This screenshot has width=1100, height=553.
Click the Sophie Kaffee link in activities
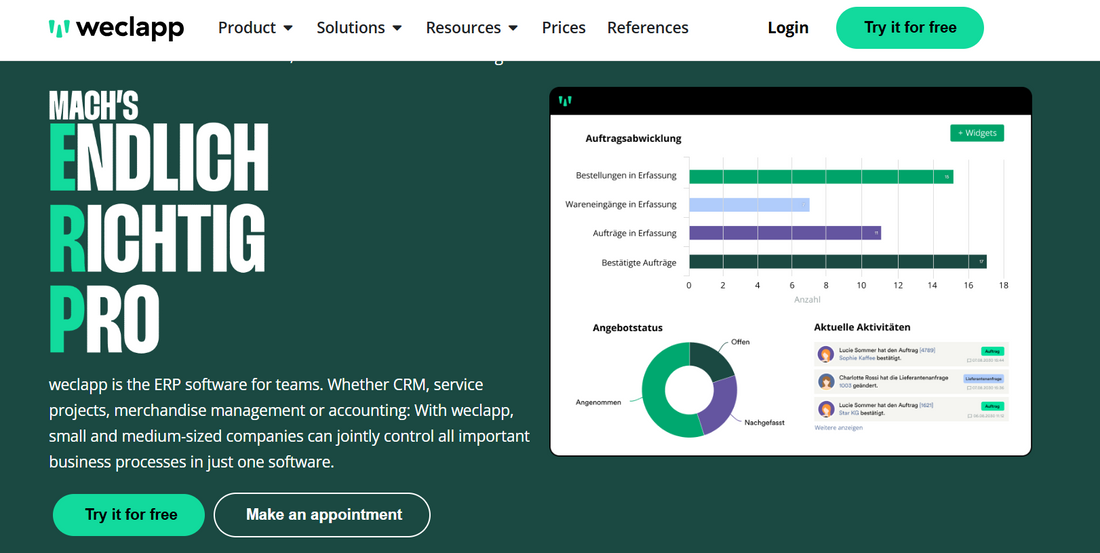(x=857, y=359)
